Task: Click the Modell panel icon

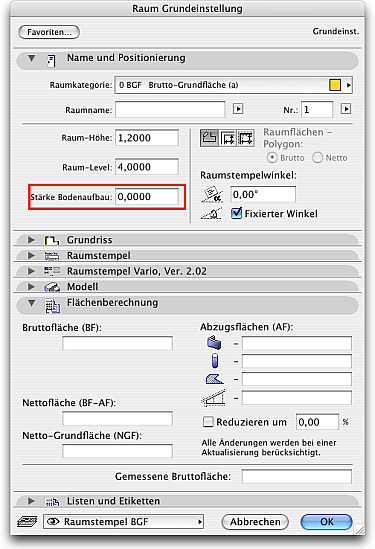Action: tap(52, 287)
